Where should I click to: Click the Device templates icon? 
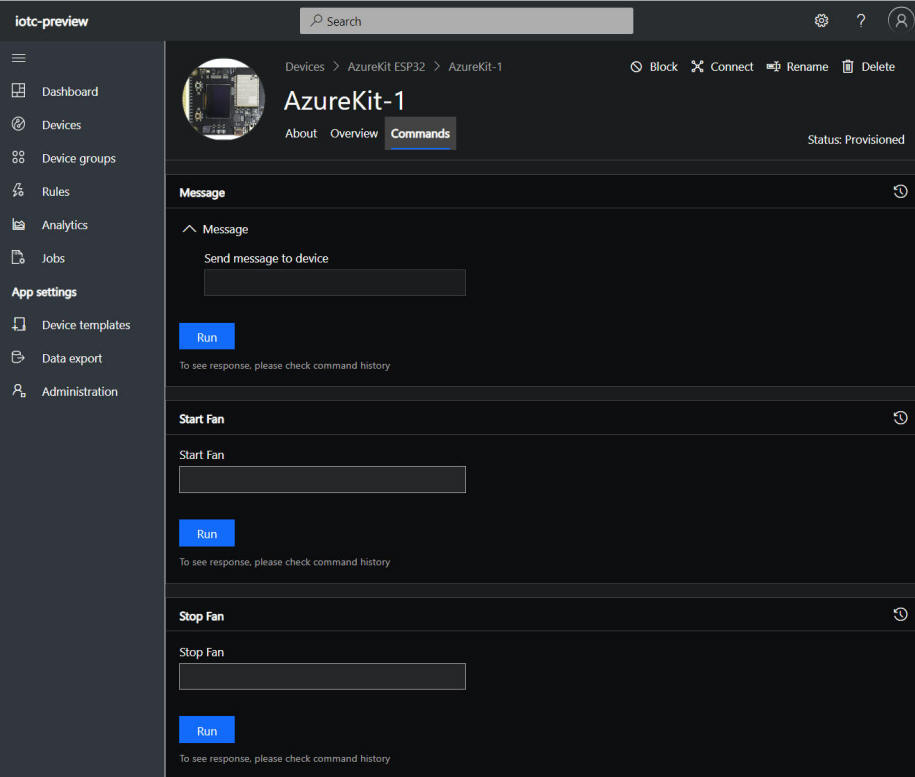coord(19,324)
